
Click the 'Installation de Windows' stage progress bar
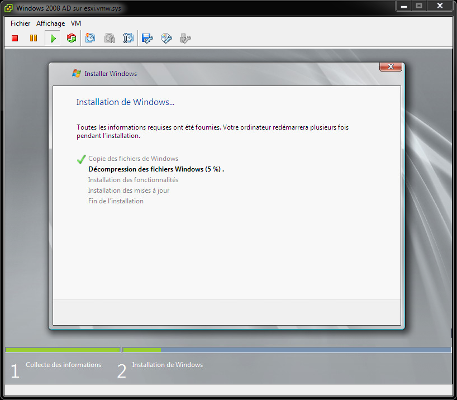tap(287, 350)
